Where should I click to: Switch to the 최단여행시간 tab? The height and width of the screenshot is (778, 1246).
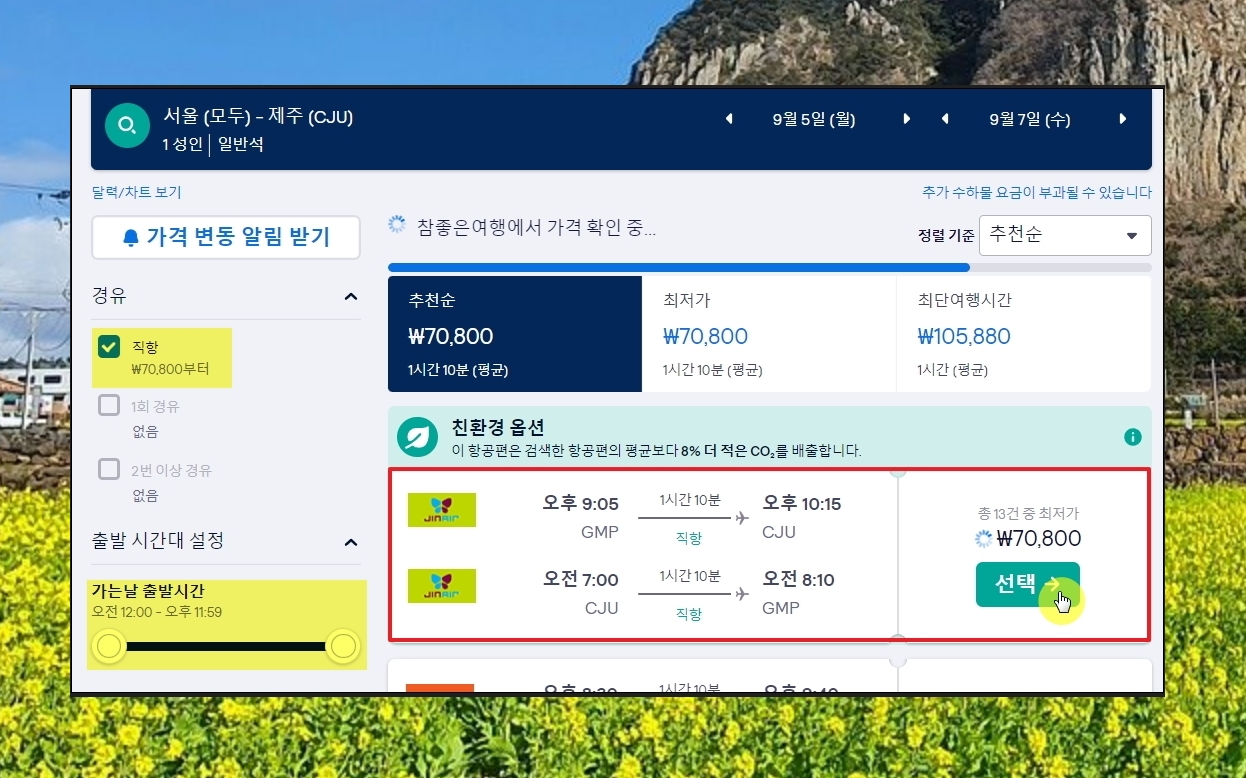(x=1024, y=334)
